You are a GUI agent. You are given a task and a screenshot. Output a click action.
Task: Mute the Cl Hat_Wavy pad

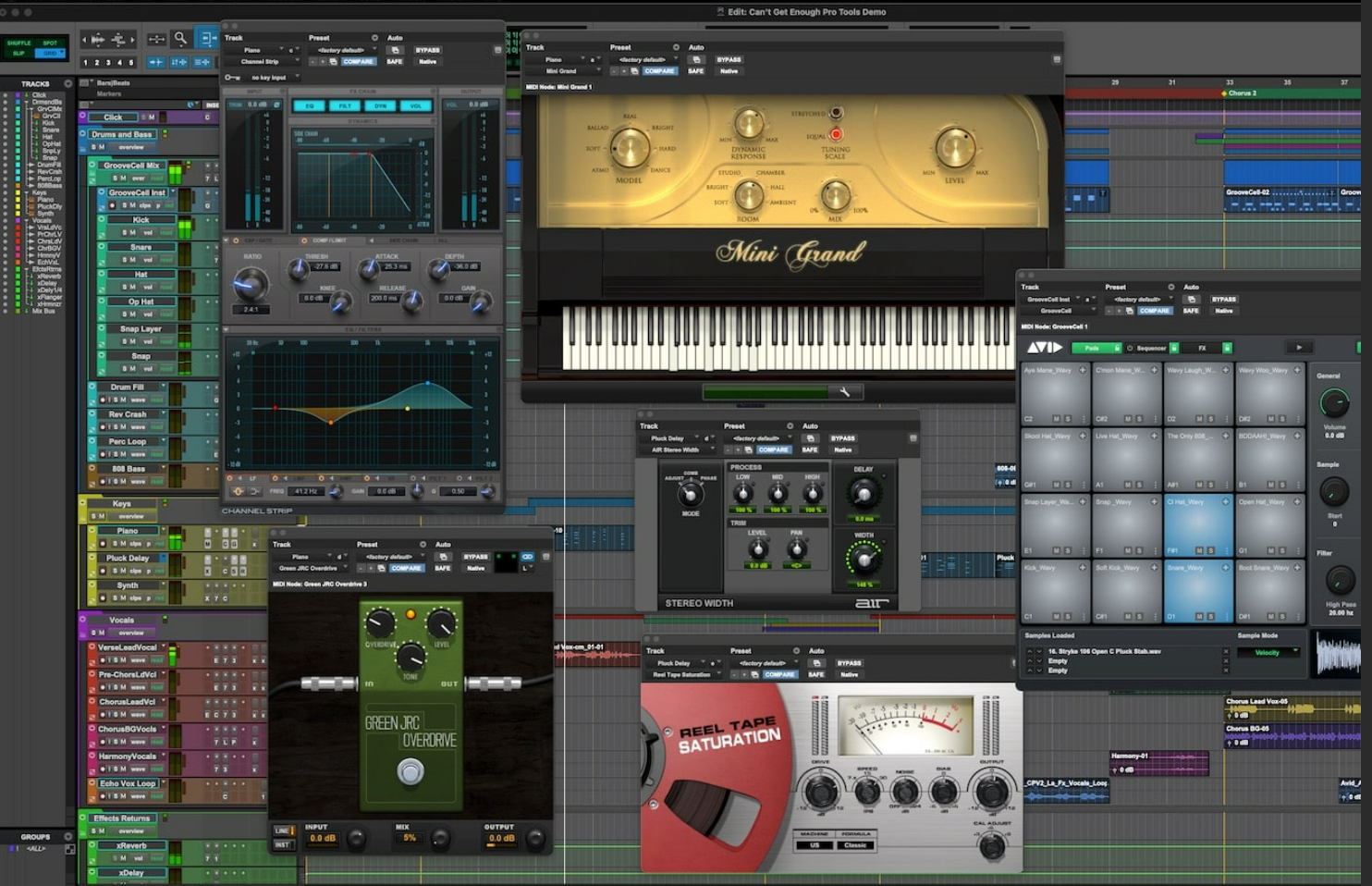pos(1200,550)
